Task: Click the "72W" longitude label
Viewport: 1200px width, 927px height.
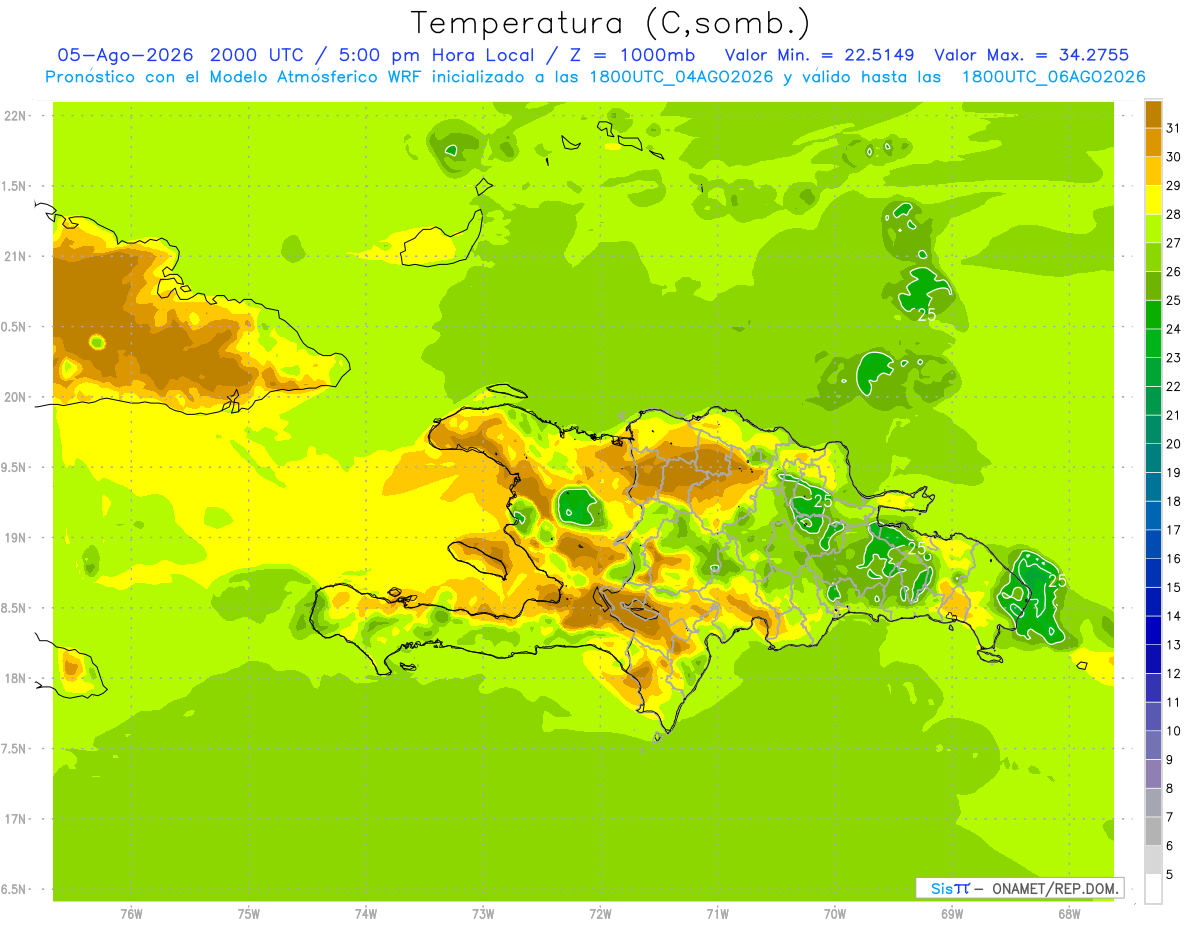Action: tap(600, 913)
